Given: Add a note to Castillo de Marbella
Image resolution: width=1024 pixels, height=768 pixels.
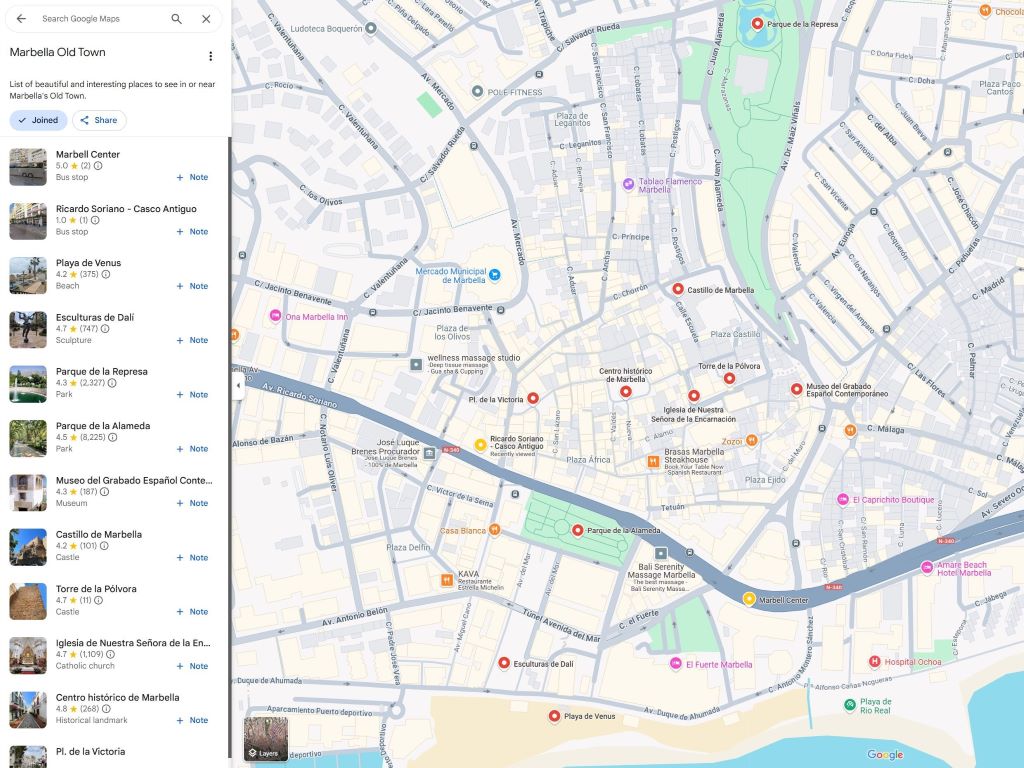Looking at the screenshot, I should pos(193,558).
